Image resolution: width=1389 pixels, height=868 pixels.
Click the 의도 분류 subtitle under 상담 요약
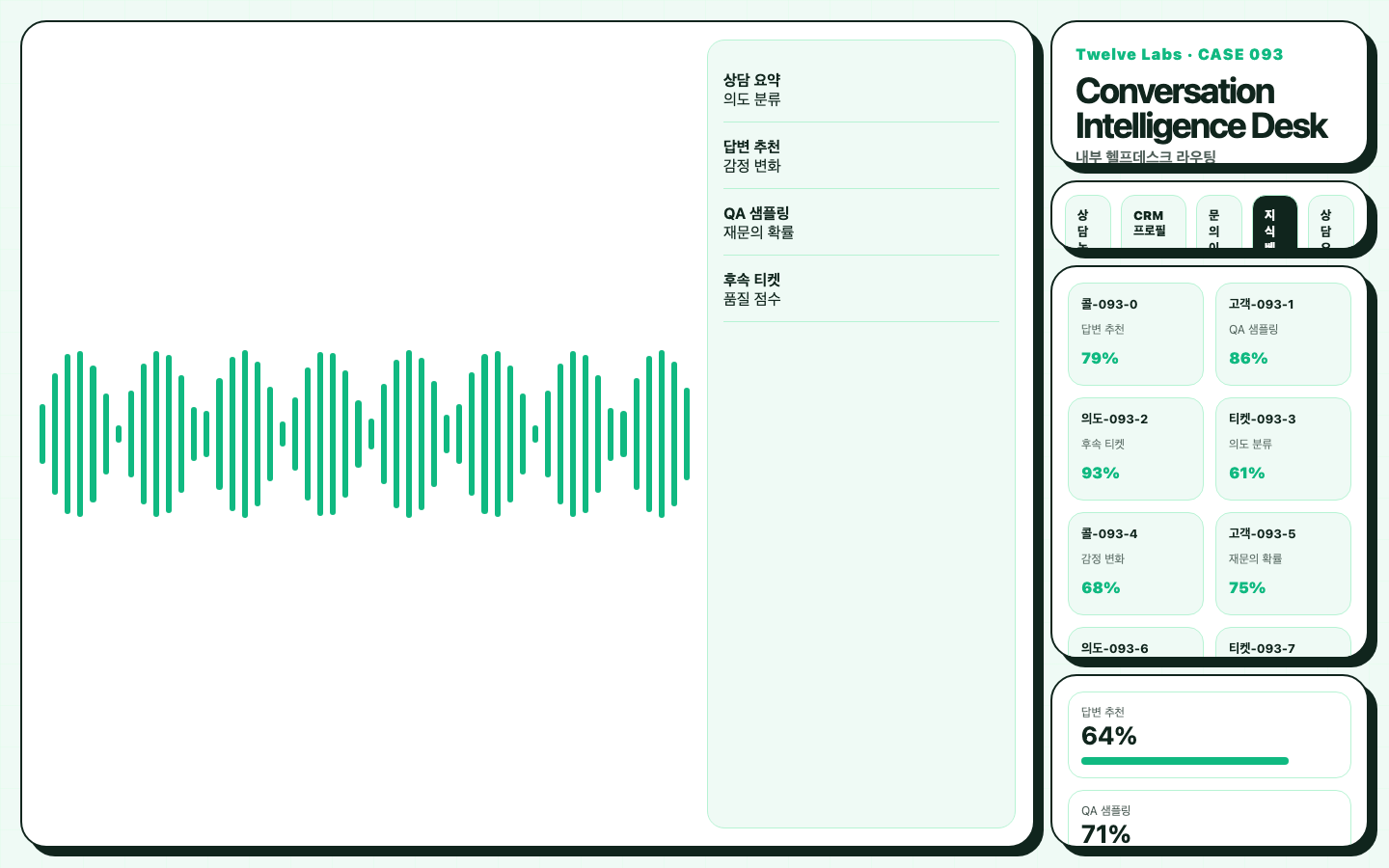click(752, 99)
